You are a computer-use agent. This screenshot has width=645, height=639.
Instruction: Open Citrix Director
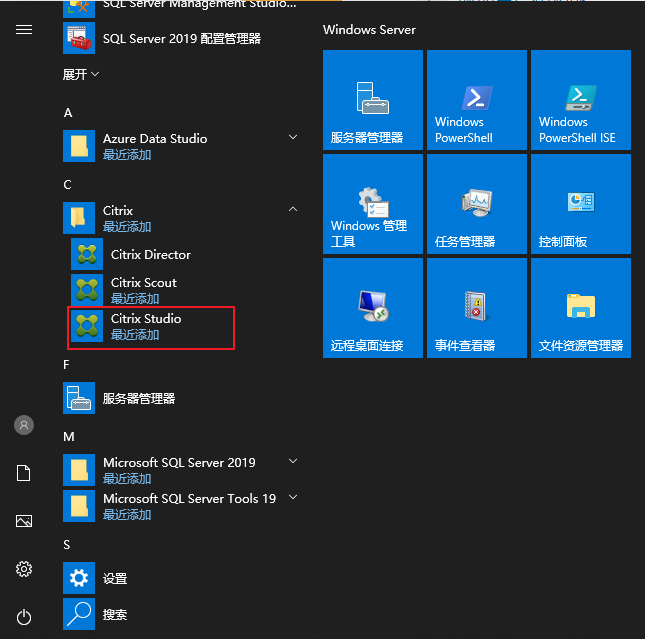(150, 255)
